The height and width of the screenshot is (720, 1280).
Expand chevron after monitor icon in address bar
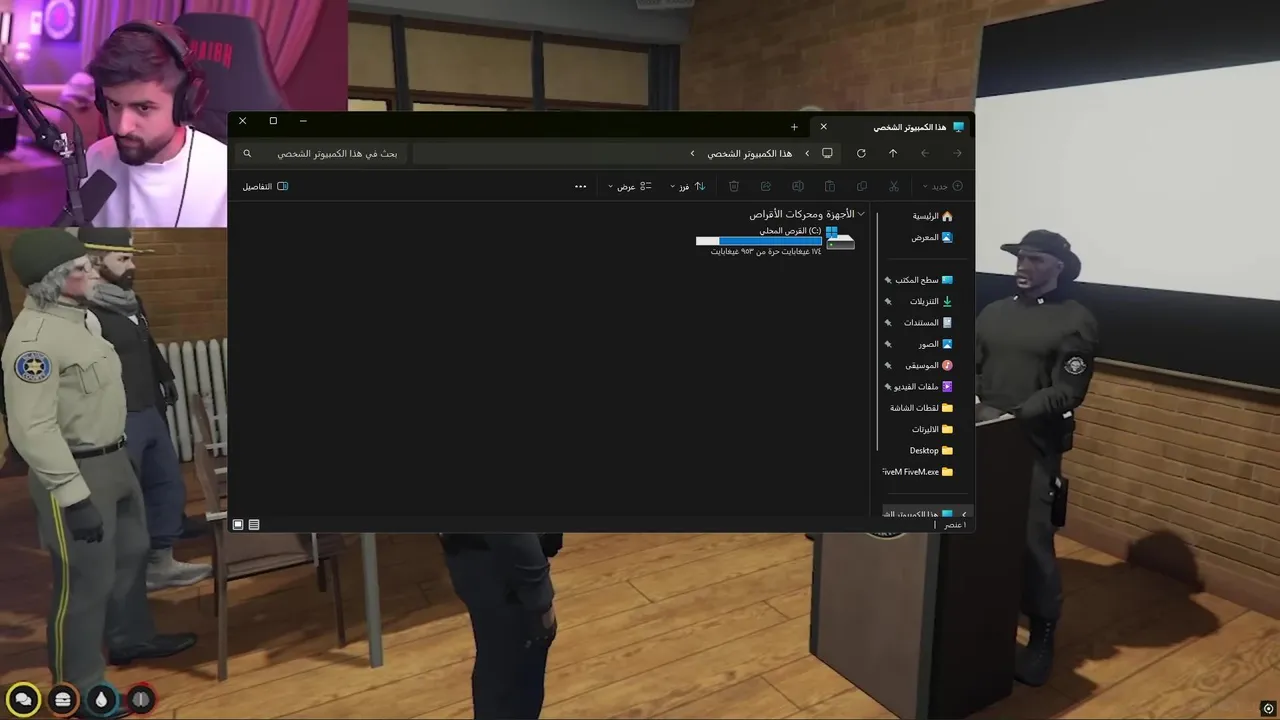click(x=807, y=153)
